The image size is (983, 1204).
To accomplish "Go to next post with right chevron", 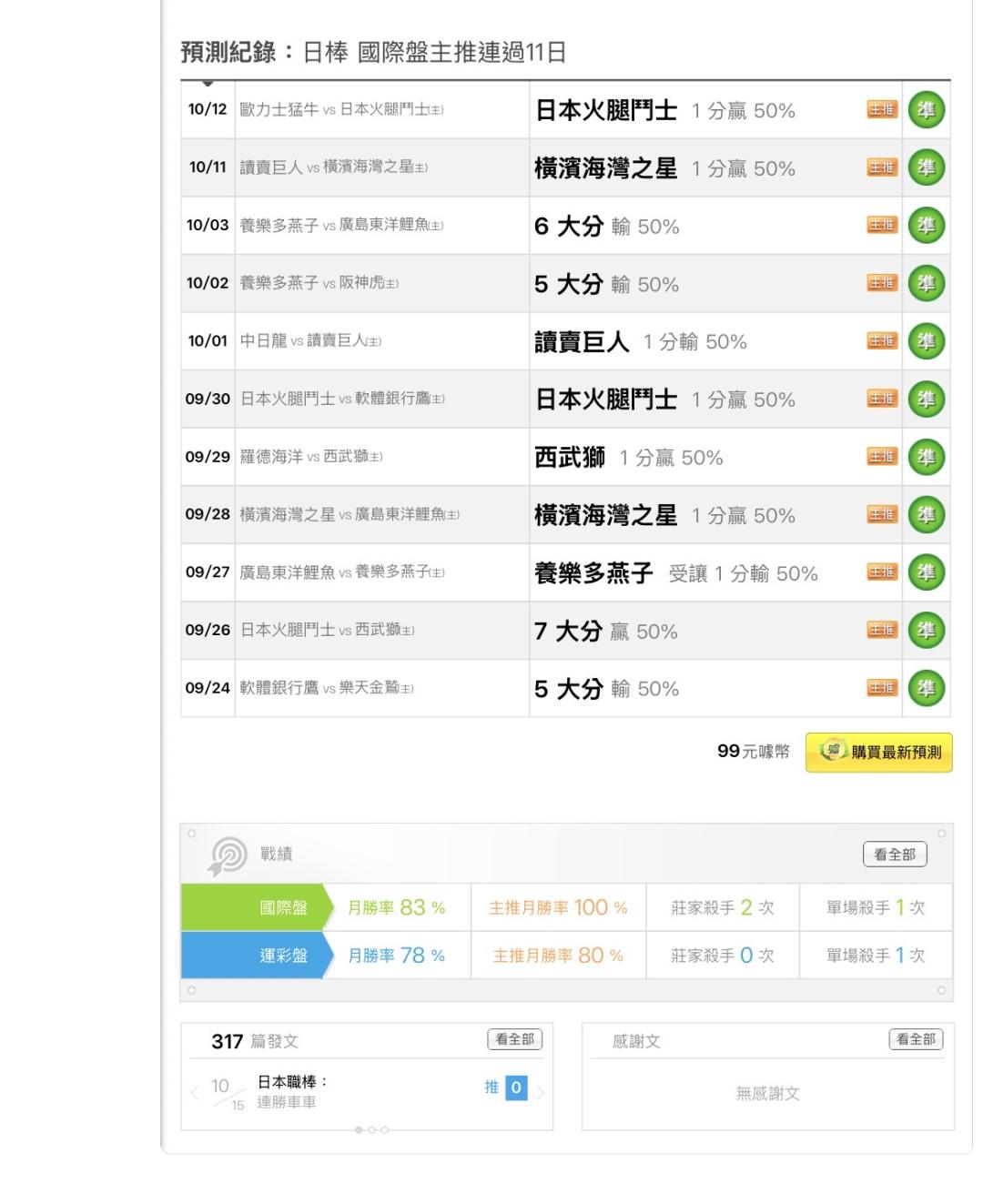I will coord(540,1092).
